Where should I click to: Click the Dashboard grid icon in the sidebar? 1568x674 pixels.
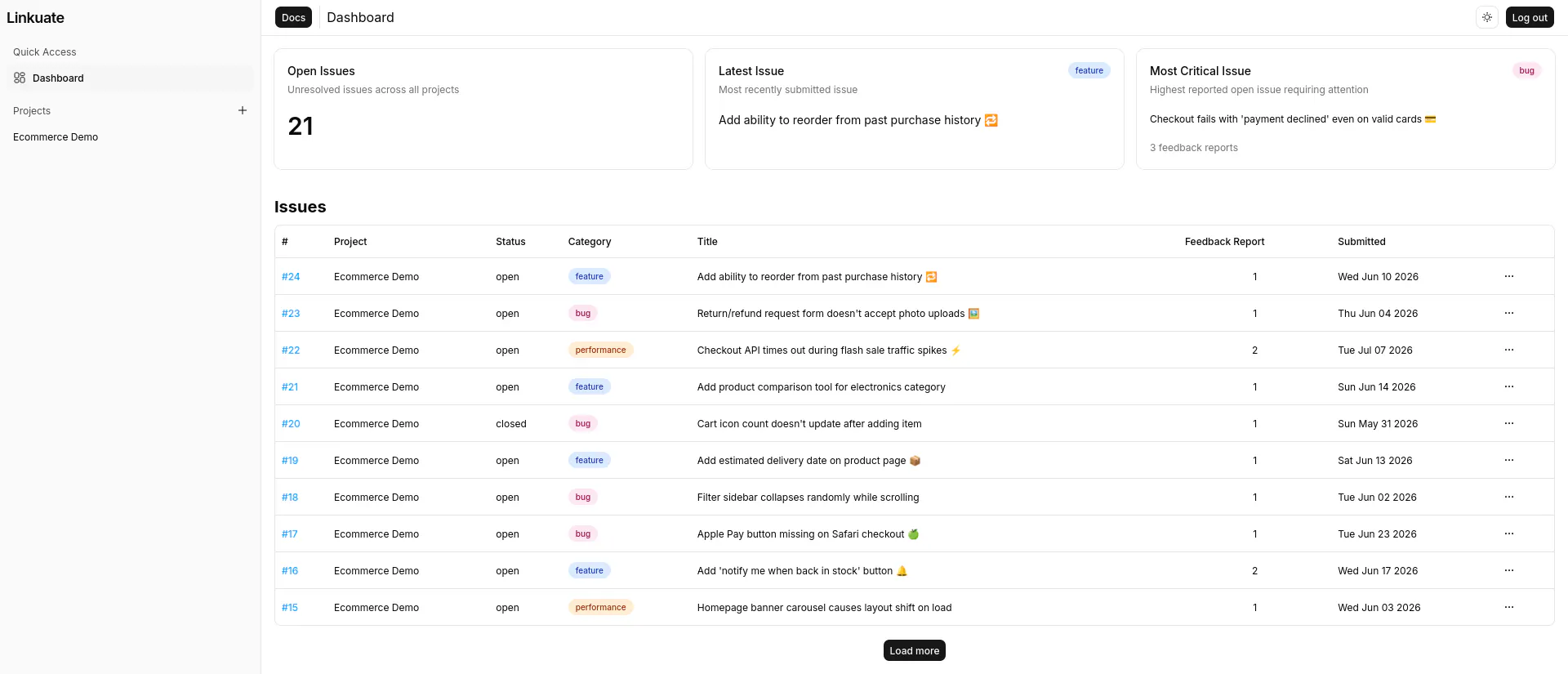[x=20, y=78]
